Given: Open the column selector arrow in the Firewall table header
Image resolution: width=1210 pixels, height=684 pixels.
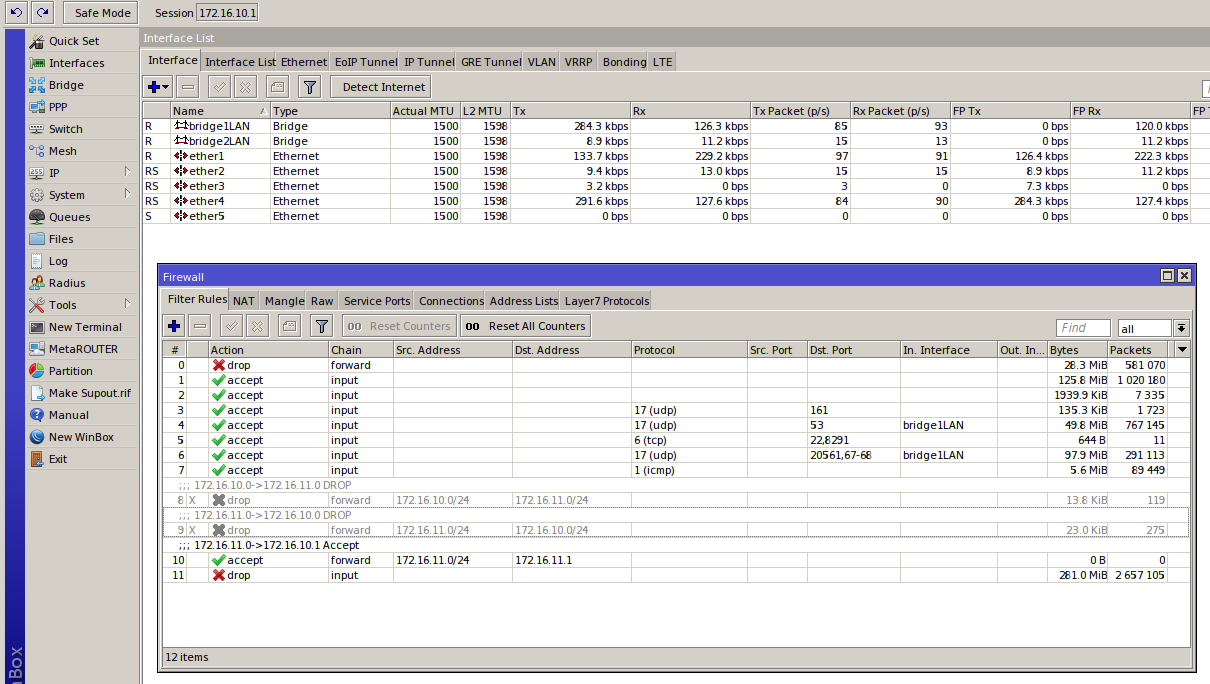Looking at the screenshot, I should pyautogui.click(x=1183, y=350).
